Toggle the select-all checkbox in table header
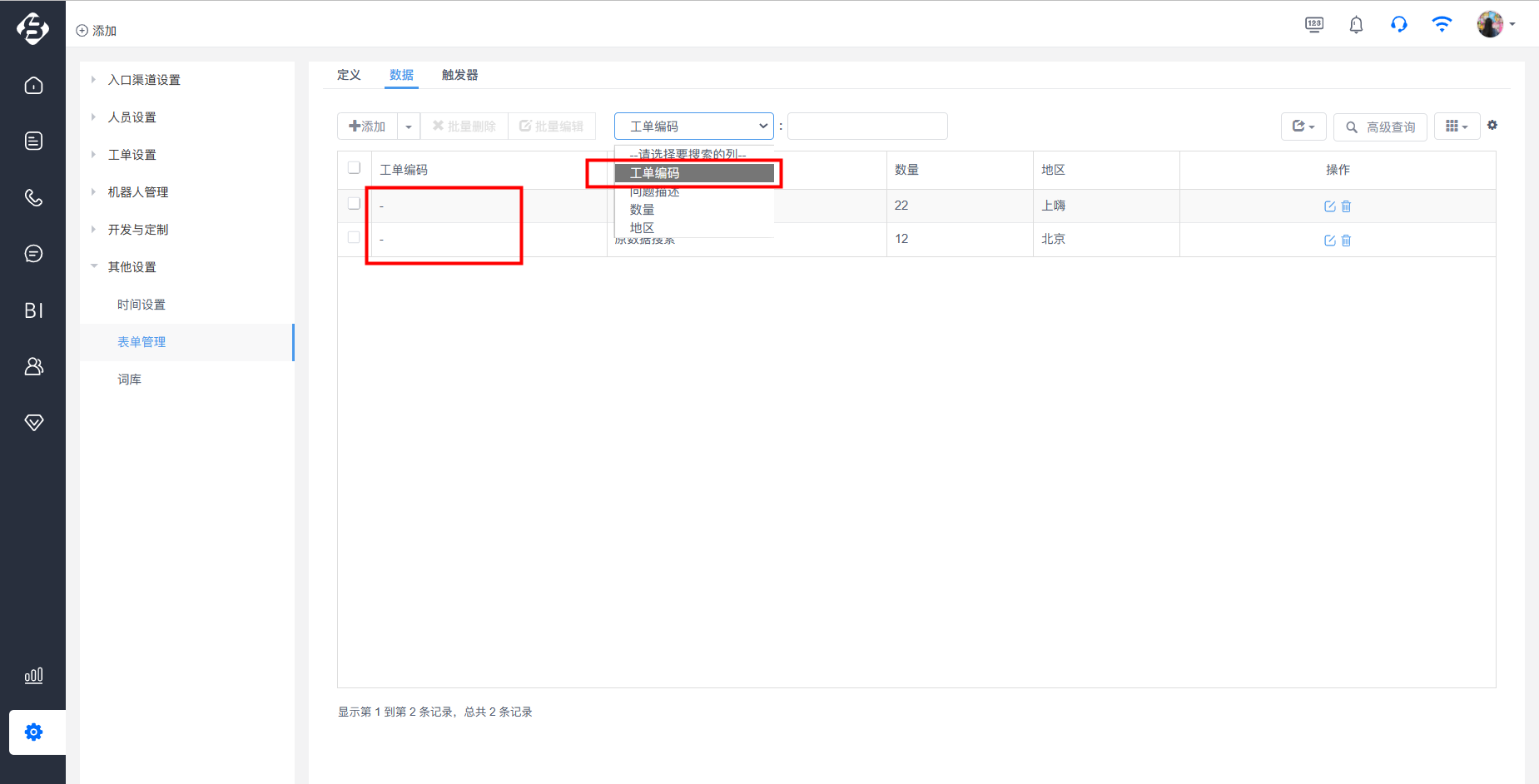 click(354, 168)
